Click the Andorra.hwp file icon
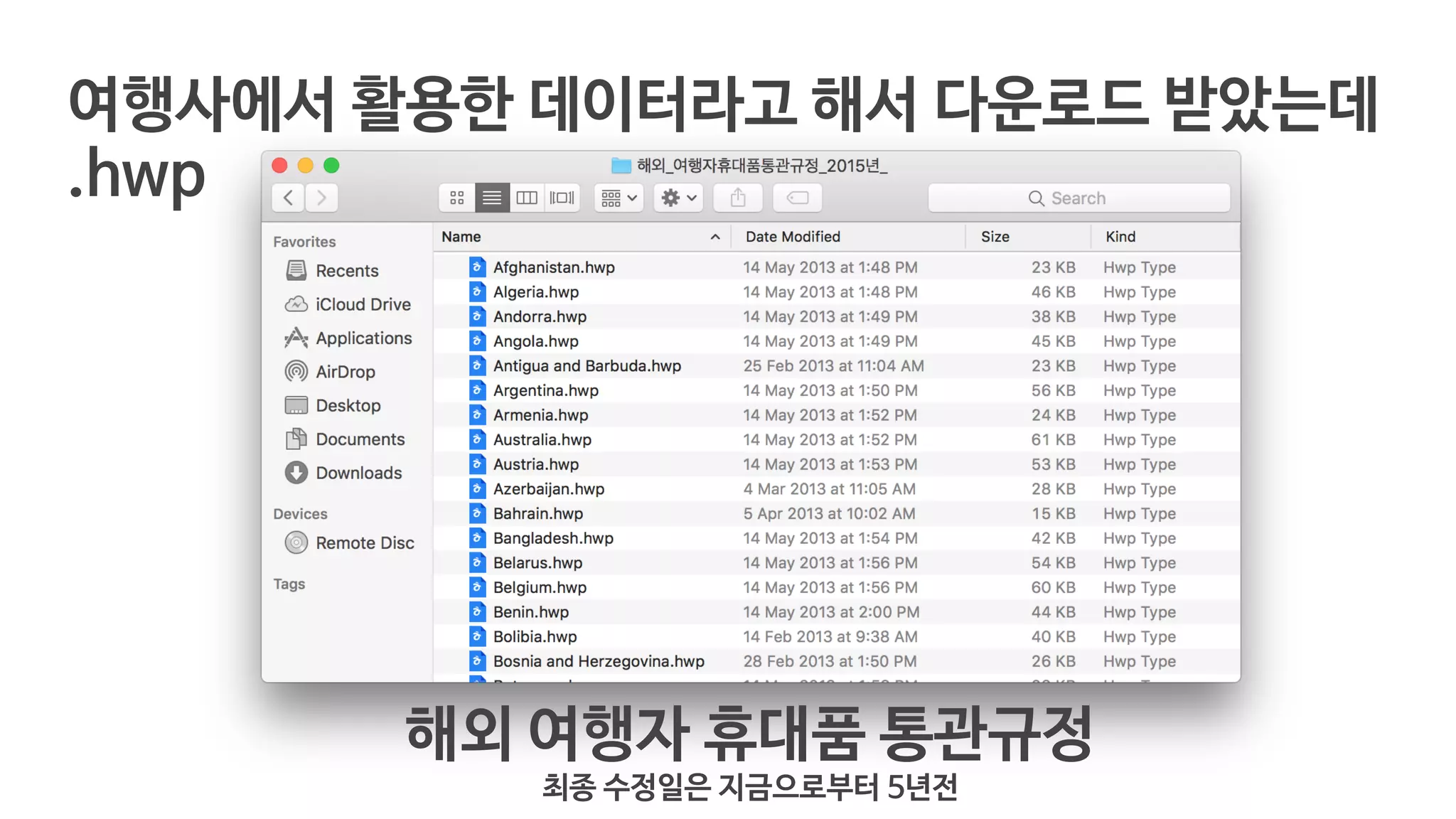The image size is (1456, 819). 478,316
